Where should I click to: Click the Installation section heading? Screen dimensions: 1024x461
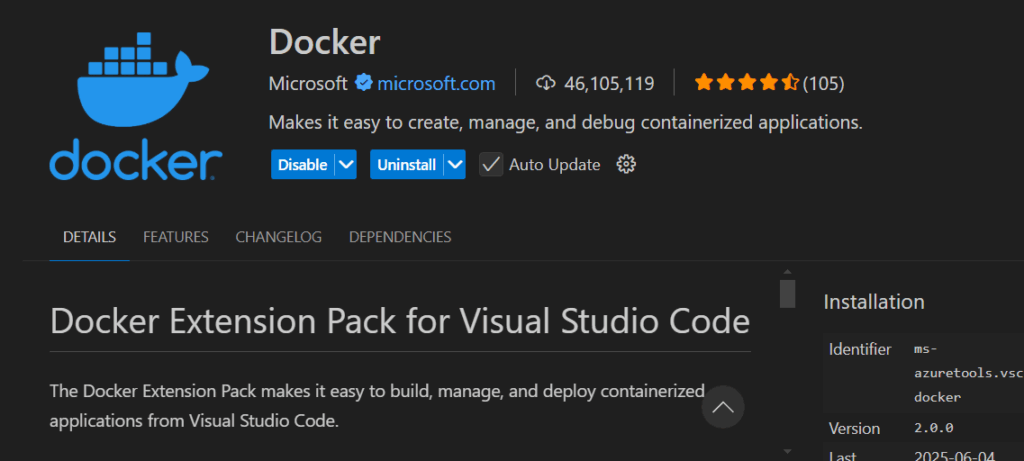coord(874,302)
